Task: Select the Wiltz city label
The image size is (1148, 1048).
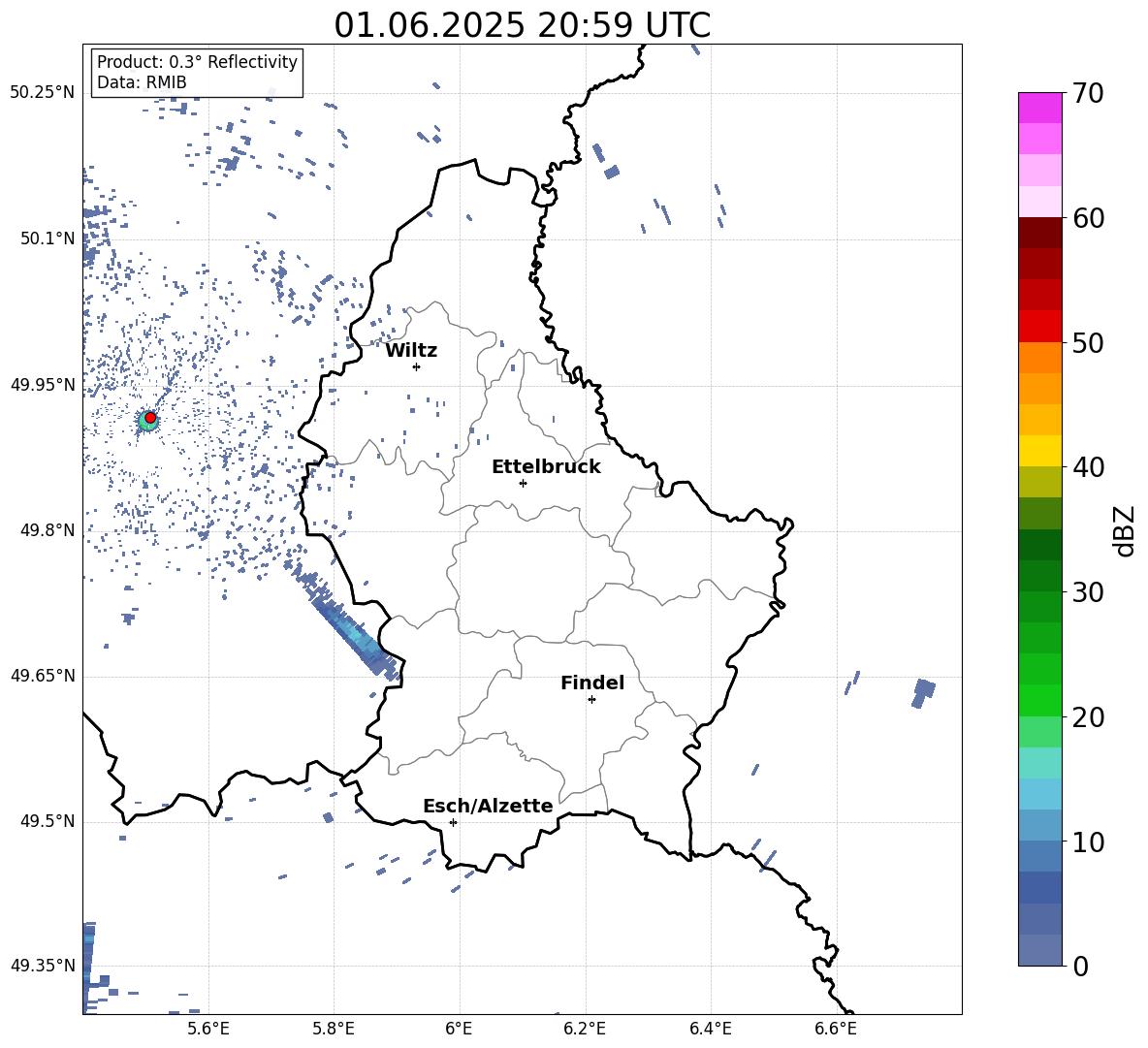Action: pyautogui.click(x=411, y=351)
